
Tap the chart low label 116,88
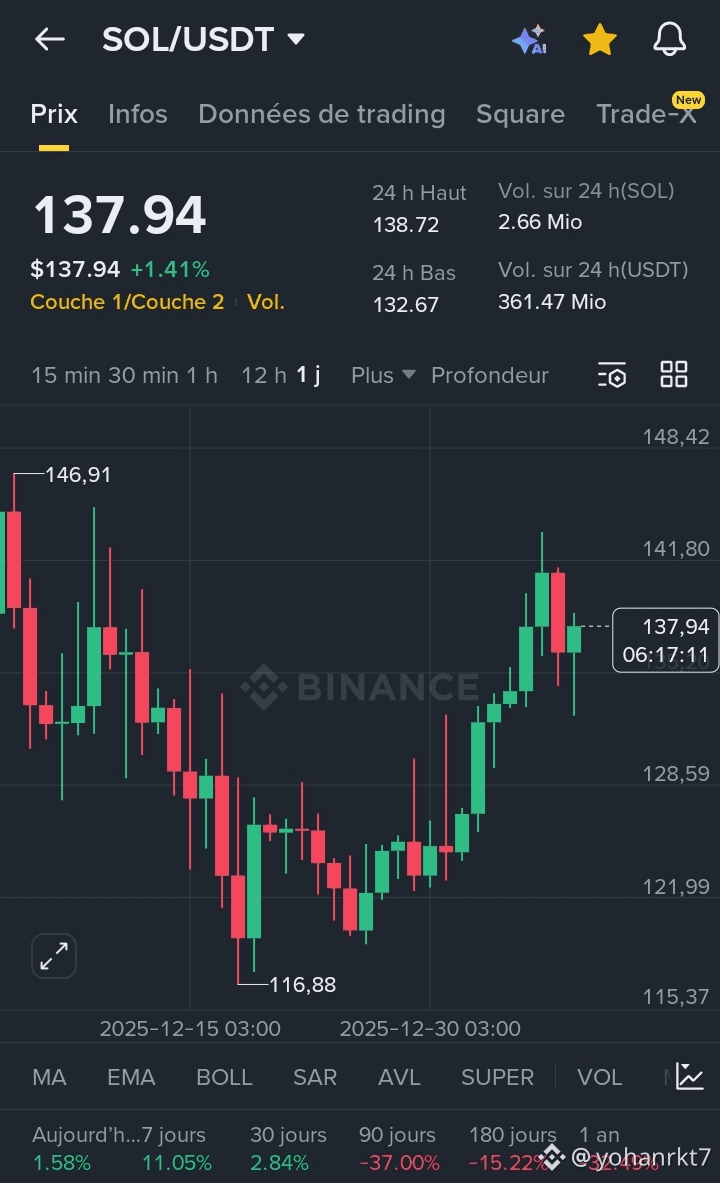pyautogui.click(x=303, y=985)
